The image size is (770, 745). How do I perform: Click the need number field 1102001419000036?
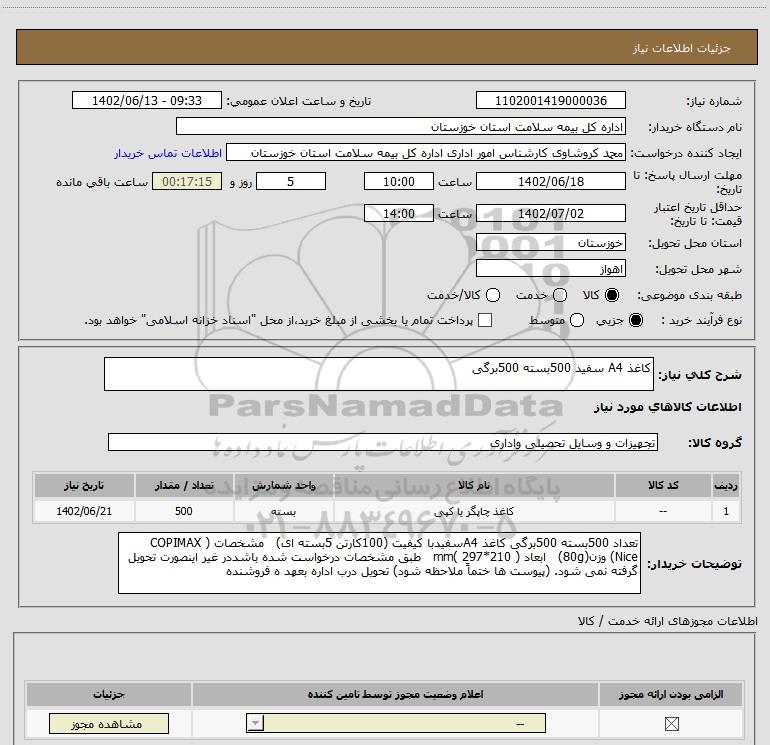(550, 100)
